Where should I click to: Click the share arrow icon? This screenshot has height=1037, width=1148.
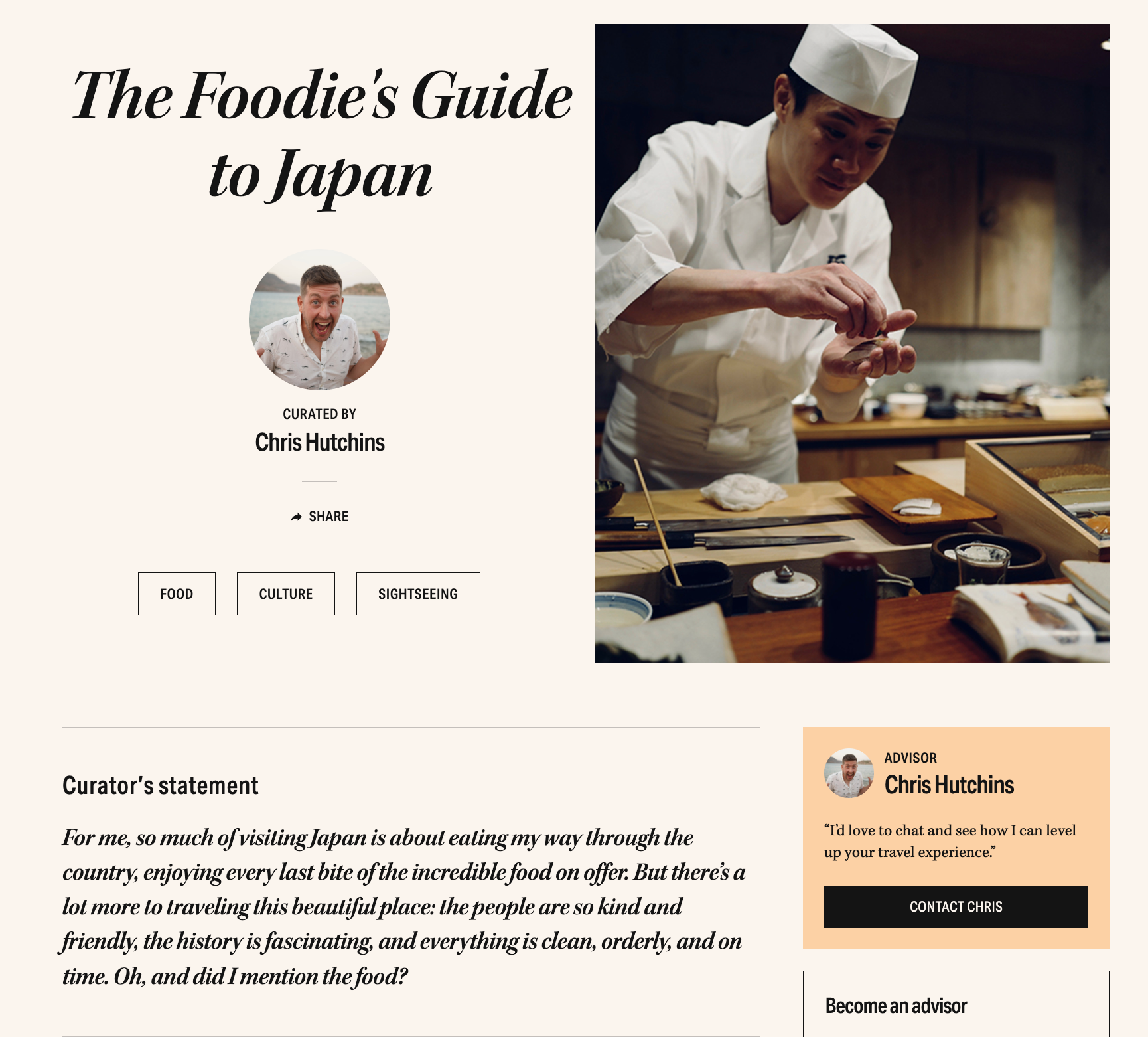click(296, 517)
